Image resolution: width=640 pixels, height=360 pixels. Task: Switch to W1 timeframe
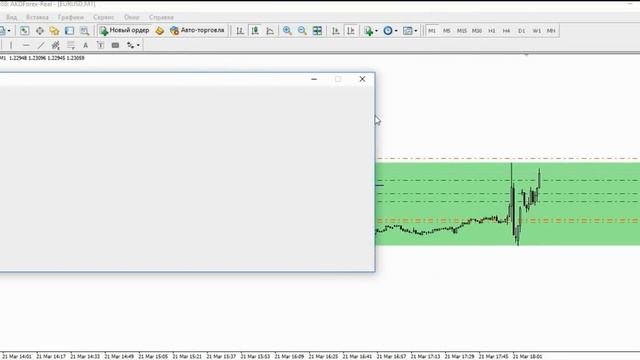click(536, 31)
